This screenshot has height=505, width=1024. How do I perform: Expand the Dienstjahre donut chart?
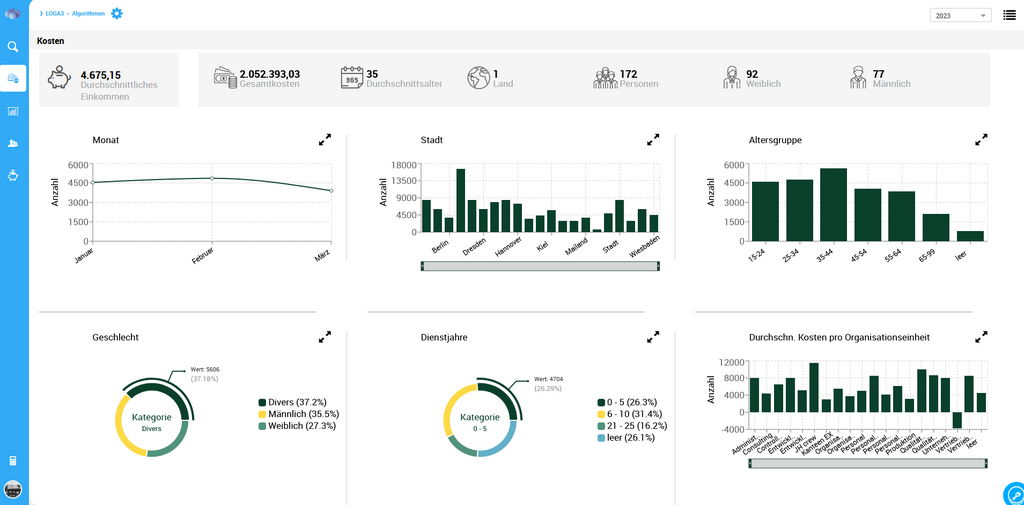click(x=653, y=337)
